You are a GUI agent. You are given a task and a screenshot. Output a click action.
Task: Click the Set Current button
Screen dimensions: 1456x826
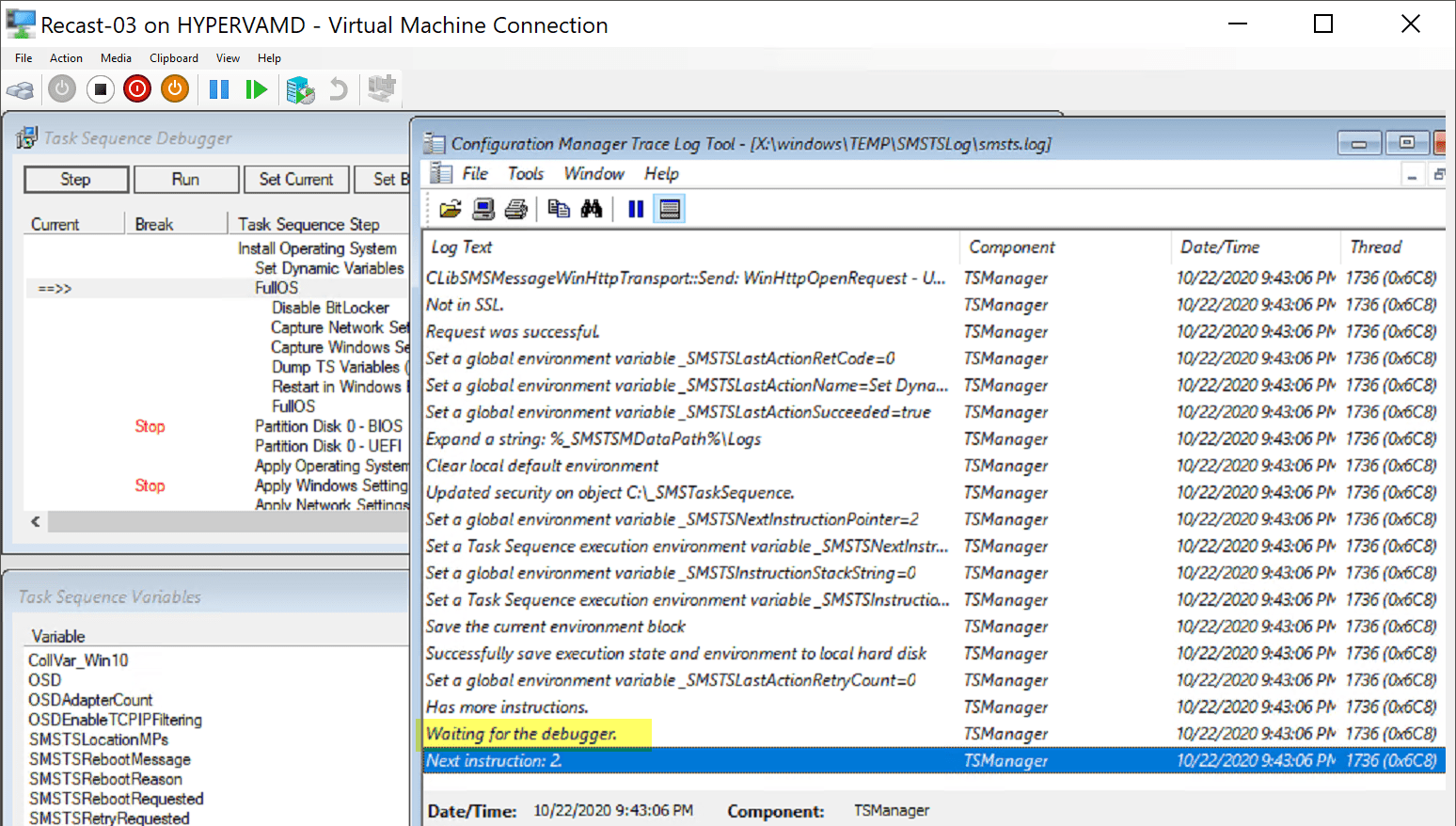click(x=296, y=179)
